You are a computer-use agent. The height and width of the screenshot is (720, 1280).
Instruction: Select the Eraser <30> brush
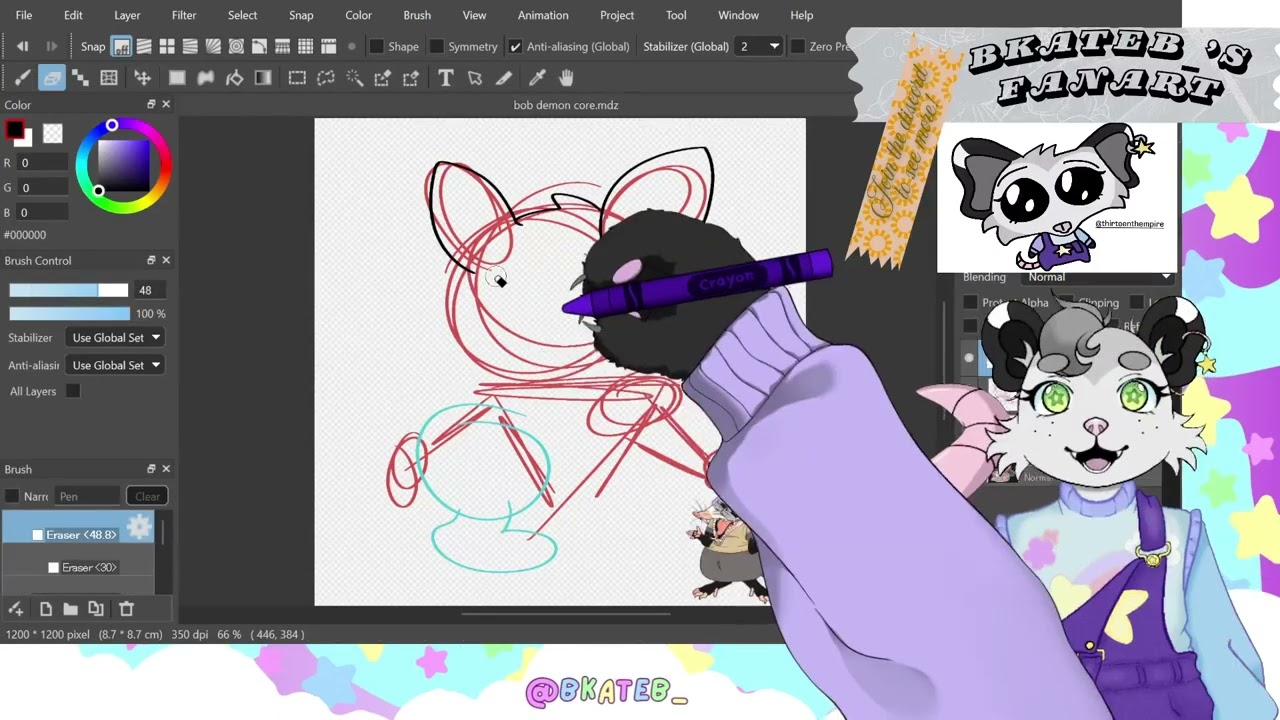click(x=79, y=567)
